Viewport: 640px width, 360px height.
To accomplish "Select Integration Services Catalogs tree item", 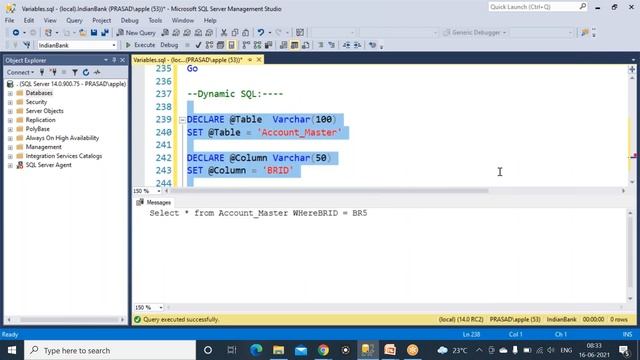I will pos(64,156).
